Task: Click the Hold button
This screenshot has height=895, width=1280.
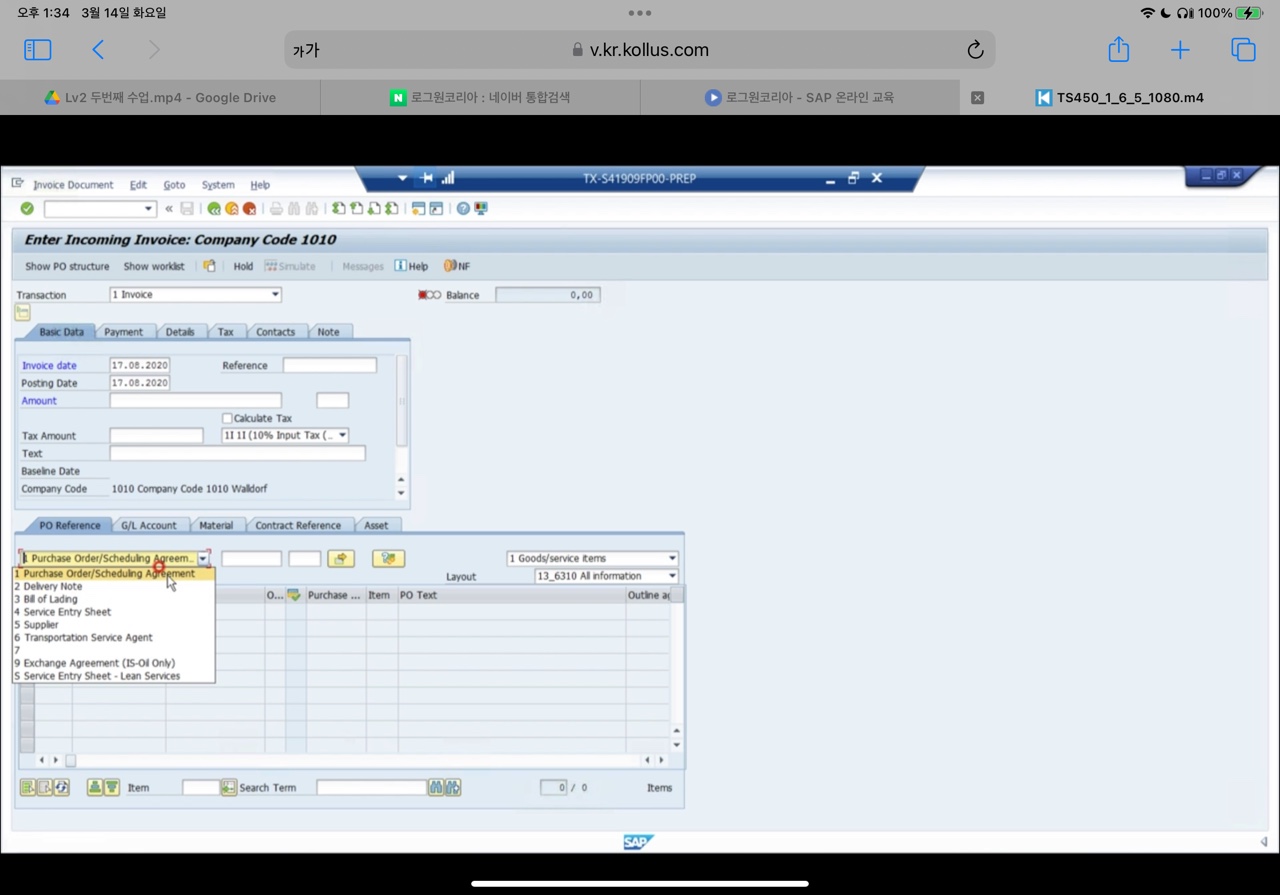Action: (243, 266)
